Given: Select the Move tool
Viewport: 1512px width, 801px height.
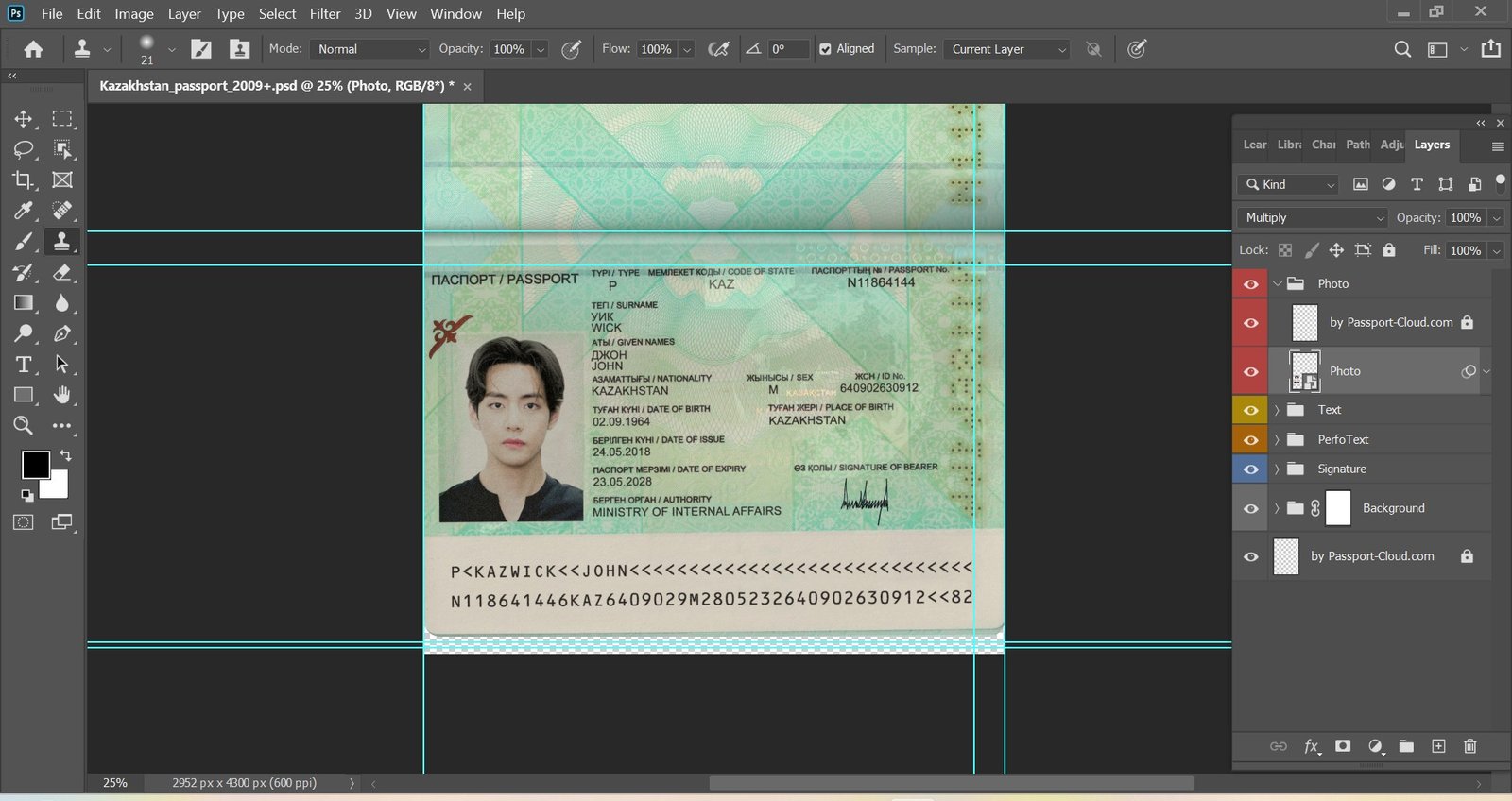Looking at the screenshot, I should 23,119.
